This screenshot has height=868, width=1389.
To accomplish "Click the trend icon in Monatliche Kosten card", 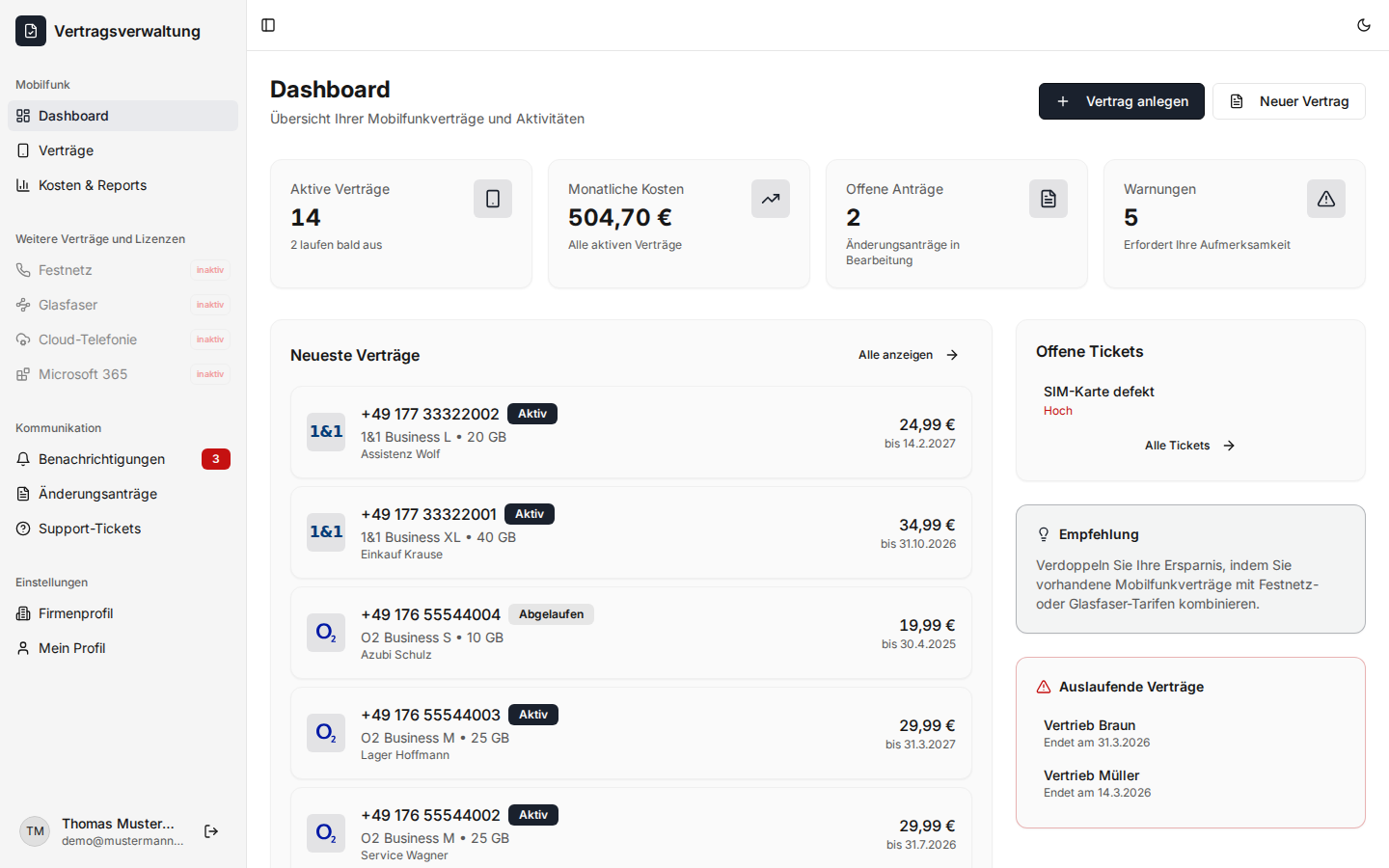I will point(771,199).
